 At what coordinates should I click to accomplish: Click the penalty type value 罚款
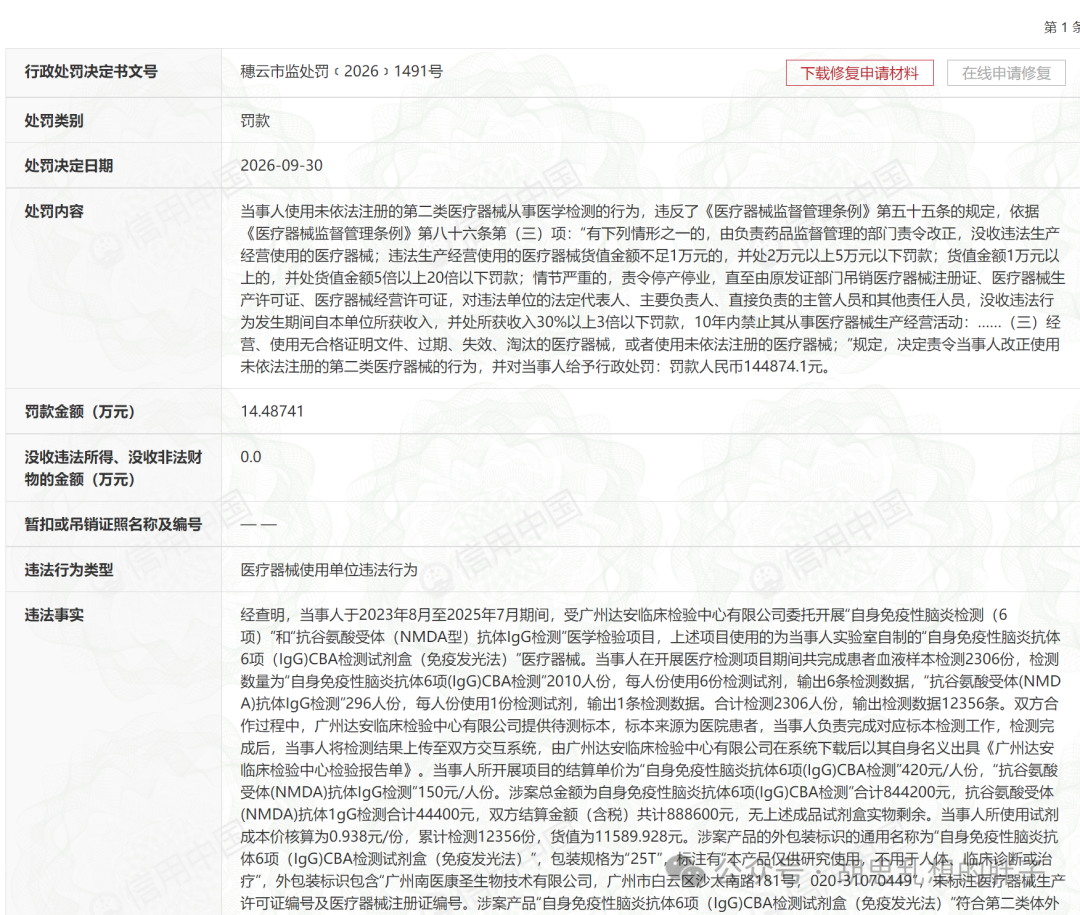click(x=255, y=121)
